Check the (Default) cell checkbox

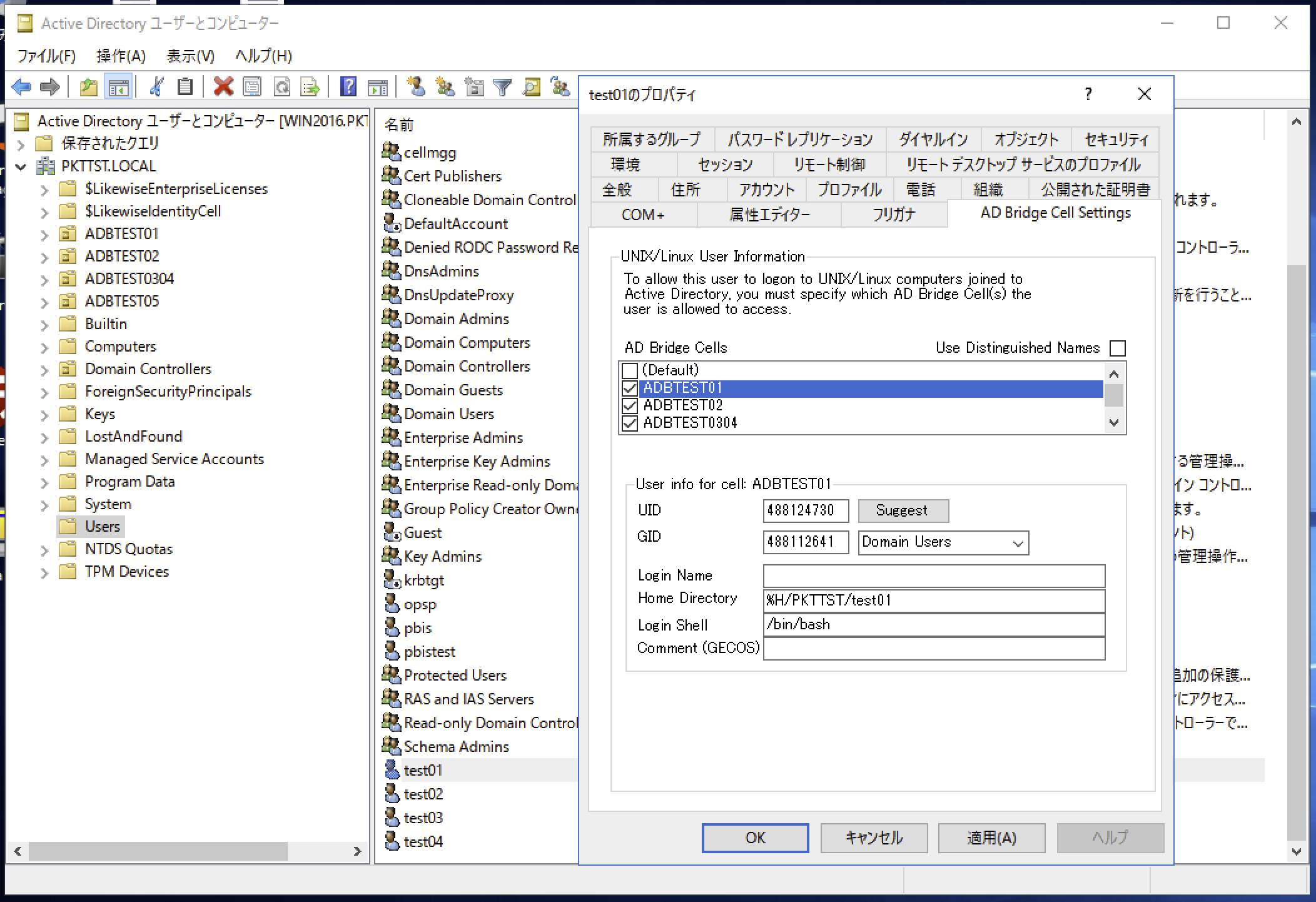click(x=630, y=370)
